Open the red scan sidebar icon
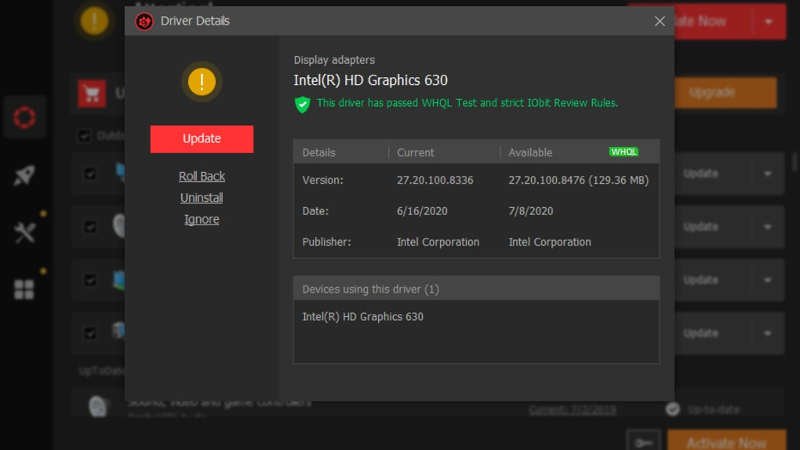 pos(24,117)
